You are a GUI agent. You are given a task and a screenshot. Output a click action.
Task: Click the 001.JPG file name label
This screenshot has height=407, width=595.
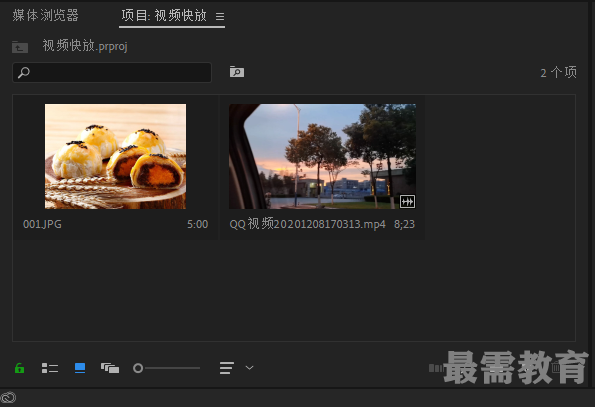(x=42, y=224)
